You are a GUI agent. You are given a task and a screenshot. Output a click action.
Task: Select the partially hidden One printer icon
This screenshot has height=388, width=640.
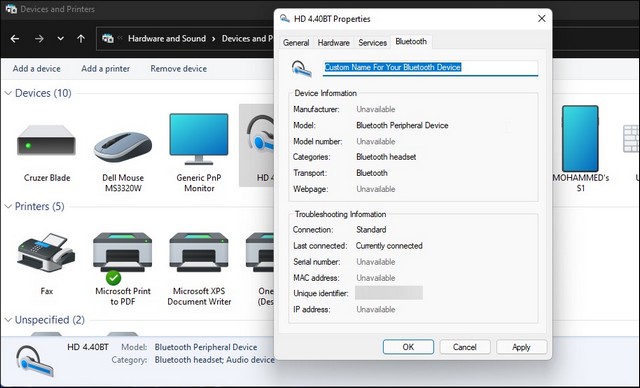tap(260, 252)
